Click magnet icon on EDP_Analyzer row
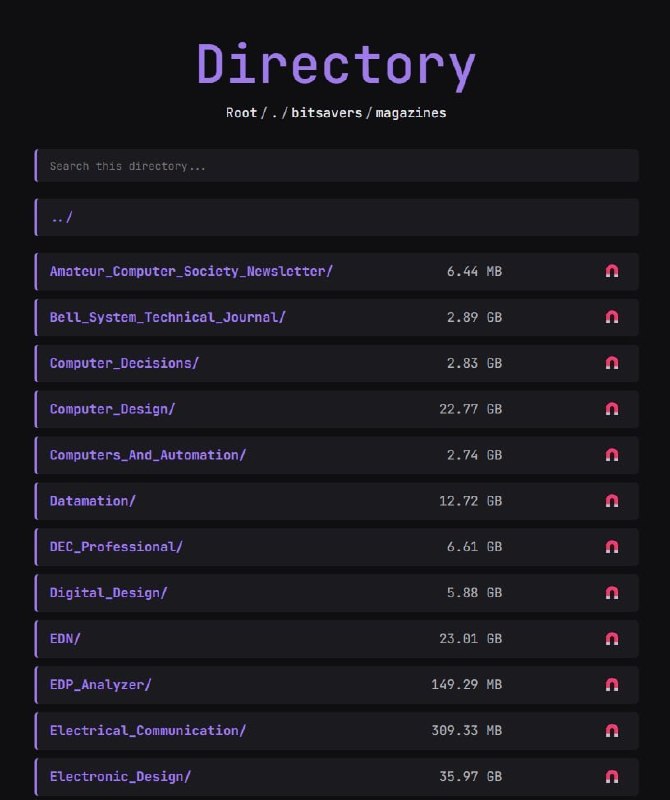670x800 pixels. (x=612, y=684)
